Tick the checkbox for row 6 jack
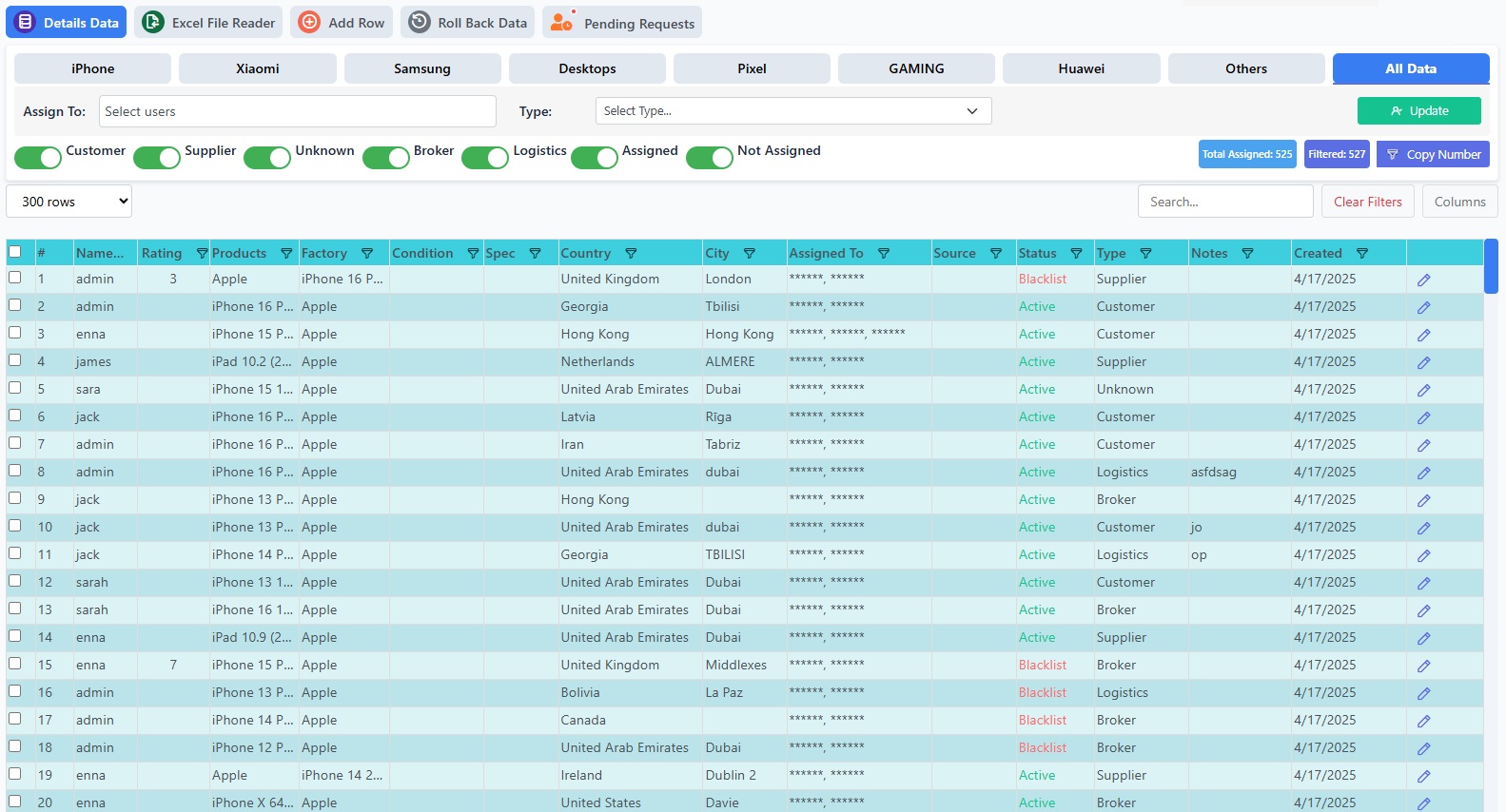Image resolution: width=1506 pixels, height=812 pixels. coord(15,416)
